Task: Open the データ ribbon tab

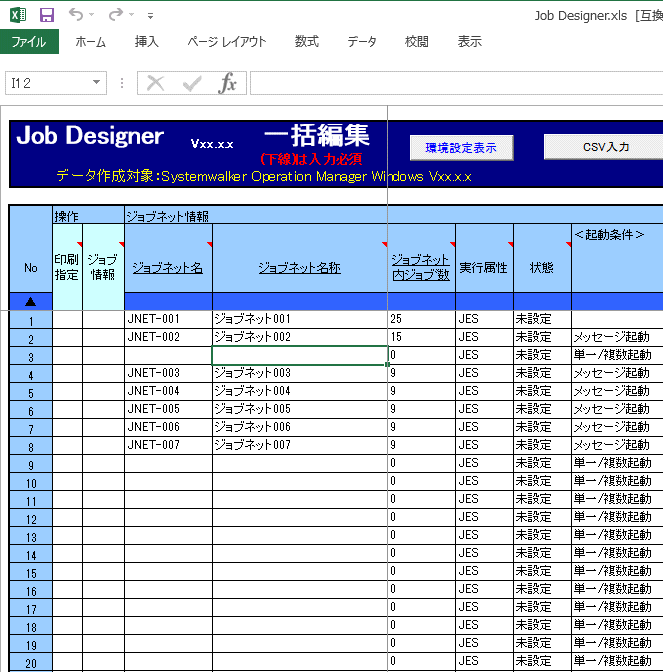Action: pyautogui.click(x=362, y=42)
